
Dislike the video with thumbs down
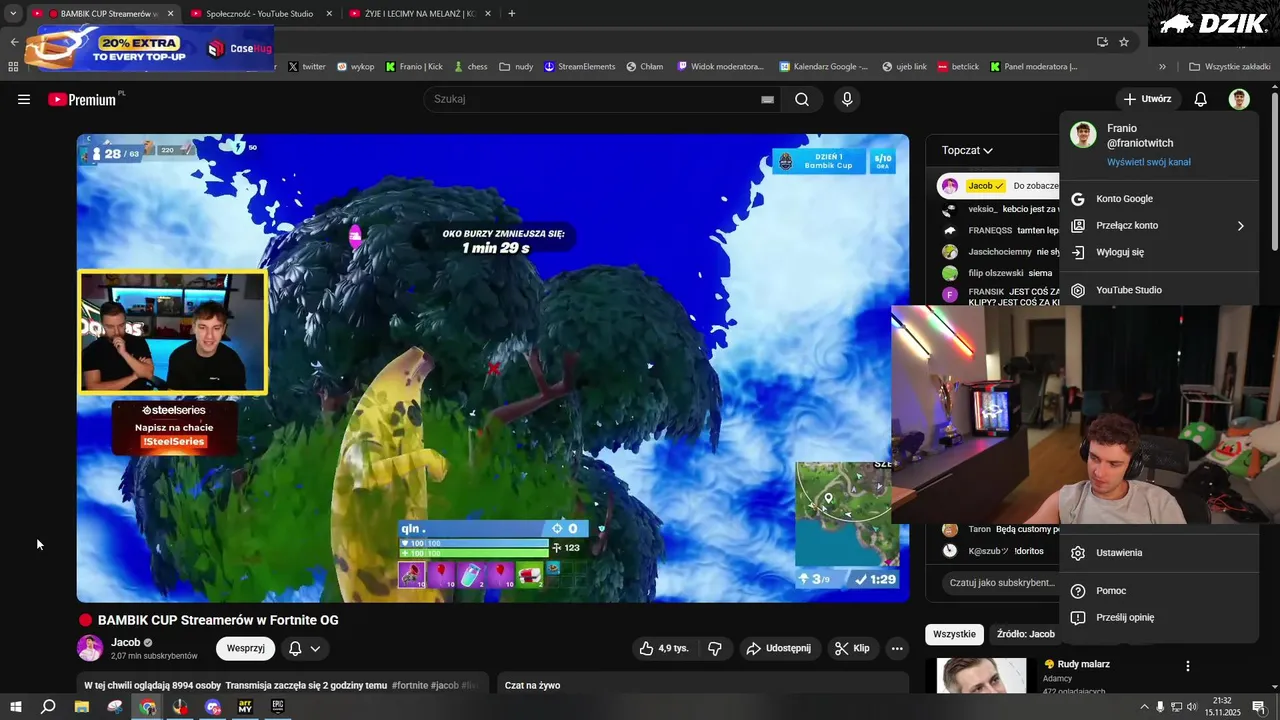pyautogui.click(x=714, y=648)
